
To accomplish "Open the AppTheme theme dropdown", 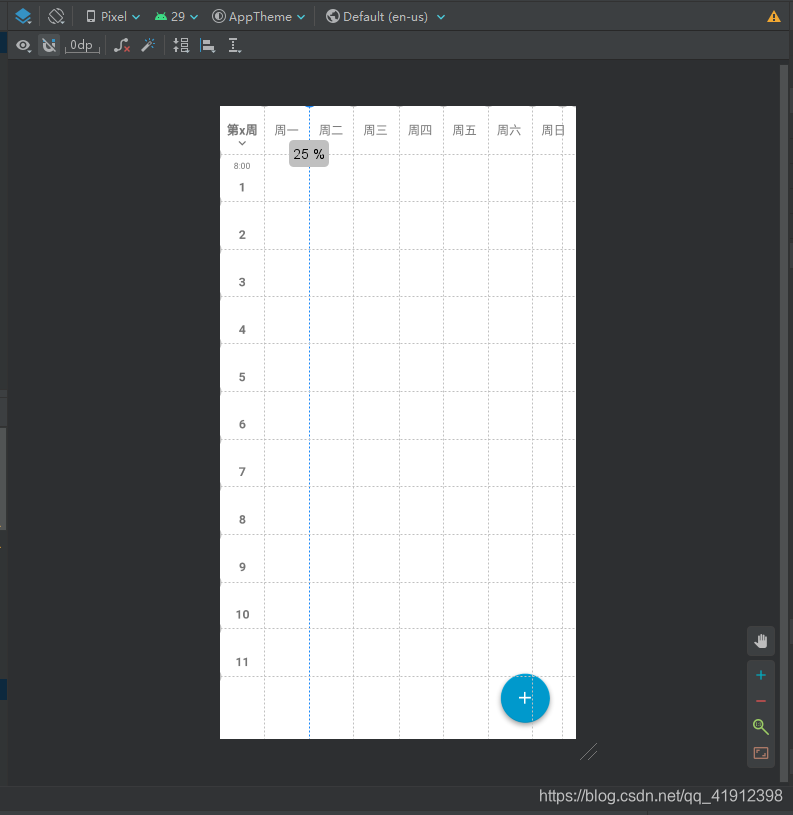I will 259,17.
